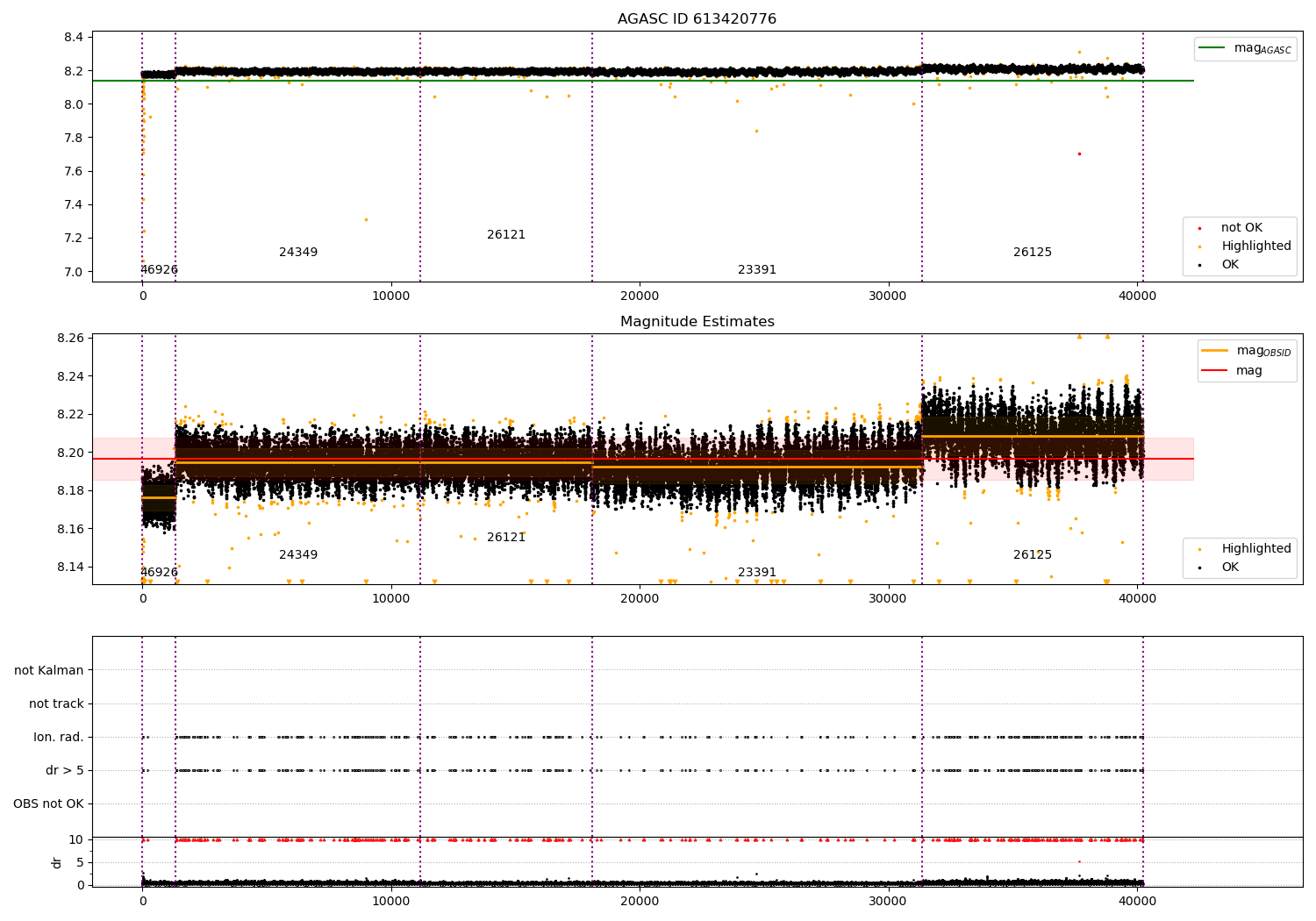Viewport: 1316px width, 921px height.
Task: Click the 'Magnitude Estimates' plot title
Action: [697, 322]
